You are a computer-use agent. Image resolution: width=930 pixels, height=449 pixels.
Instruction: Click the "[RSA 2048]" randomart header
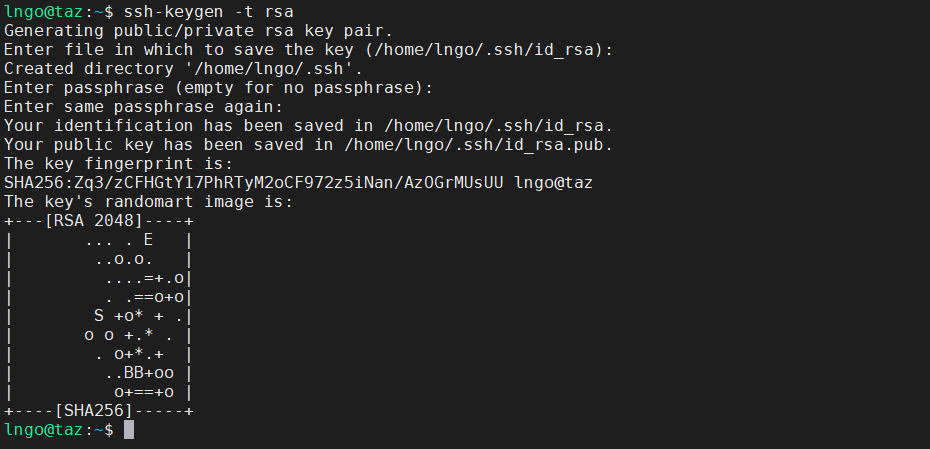[x=95, y=221]
